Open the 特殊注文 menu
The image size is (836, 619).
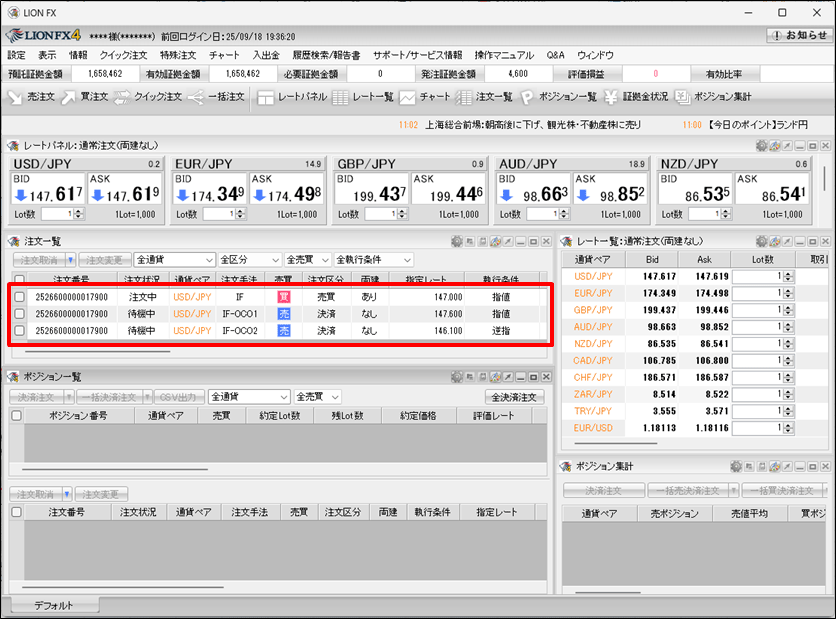pyautogui.click(x=180, y=55)
